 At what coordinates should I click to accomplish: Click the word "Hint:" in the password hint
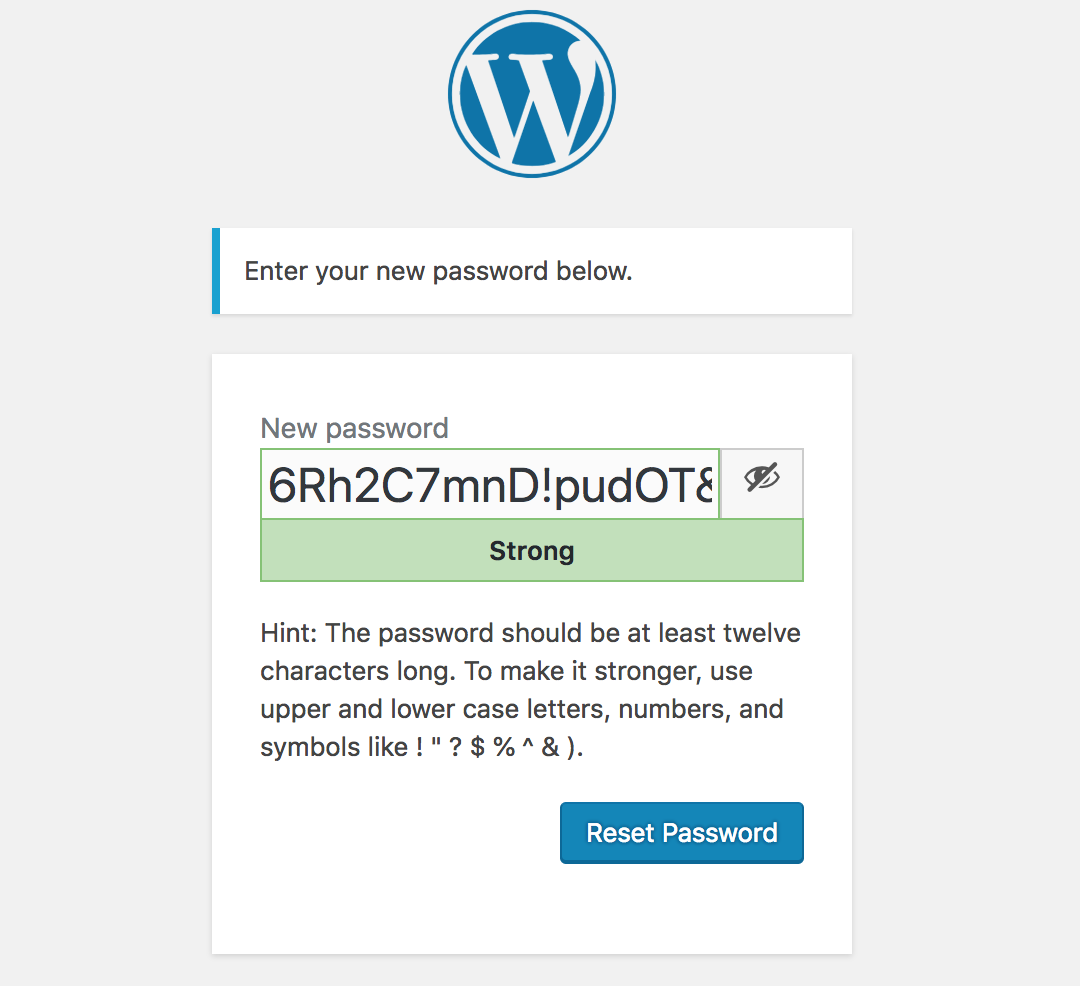click(x=290, y=634)
